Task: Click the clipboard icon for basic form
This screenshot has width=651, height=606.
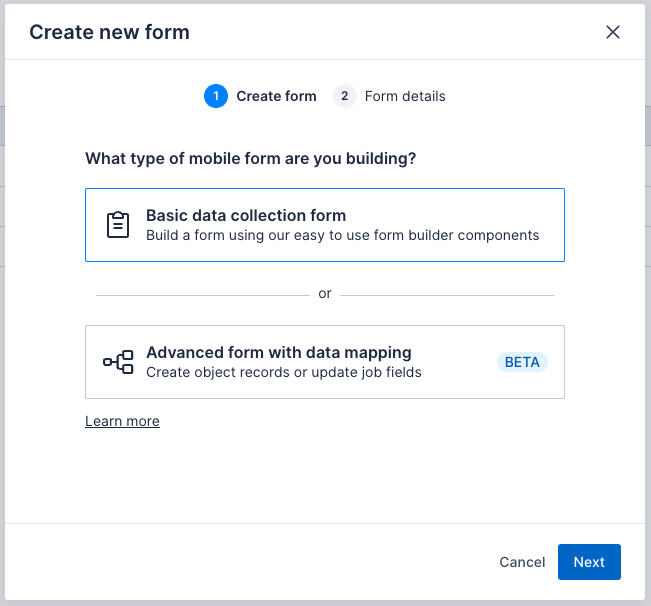Action: pos(118,225)
